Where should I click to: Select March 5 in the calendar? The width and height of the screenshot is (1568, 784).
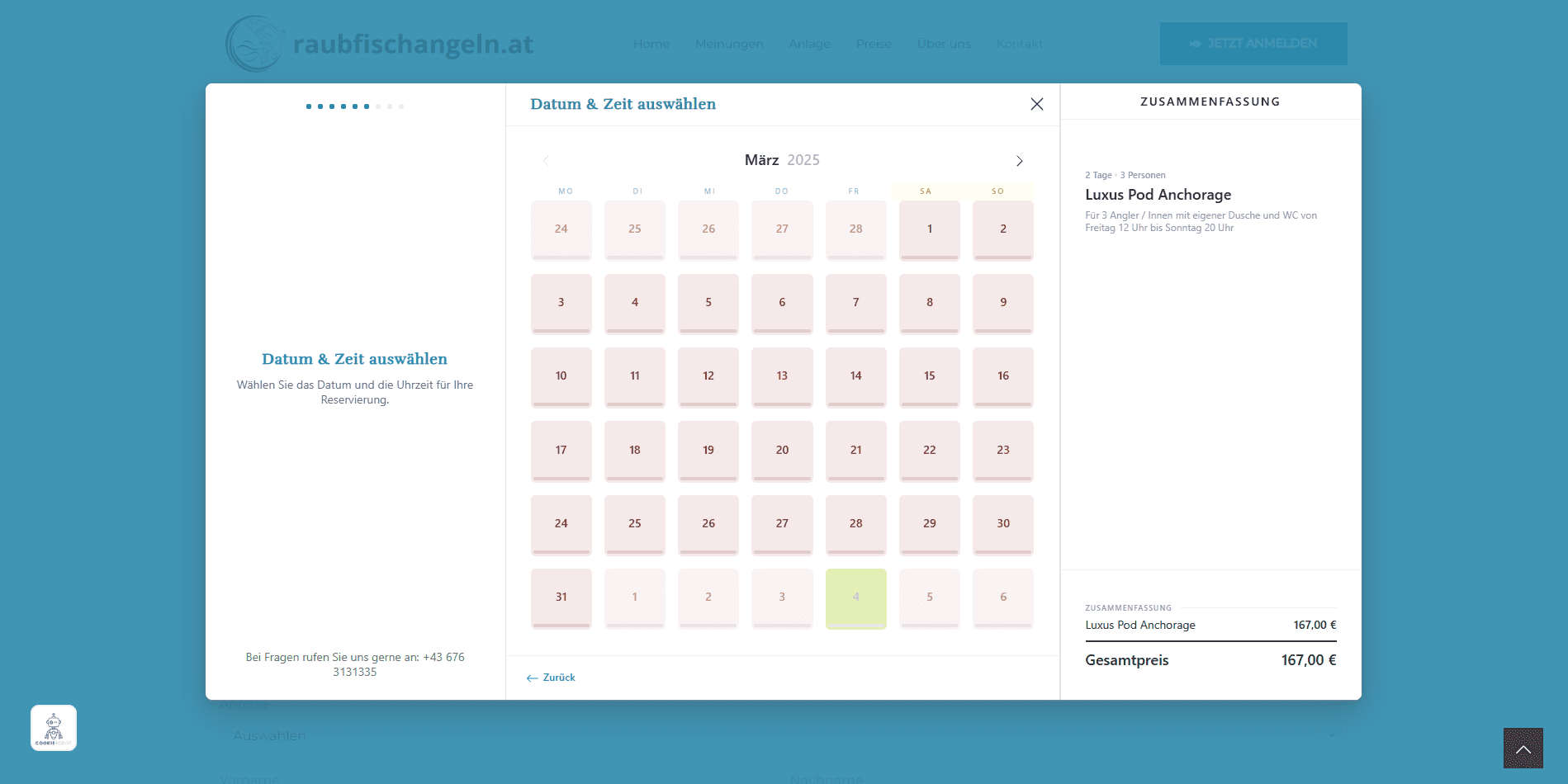tap(708, 304)
